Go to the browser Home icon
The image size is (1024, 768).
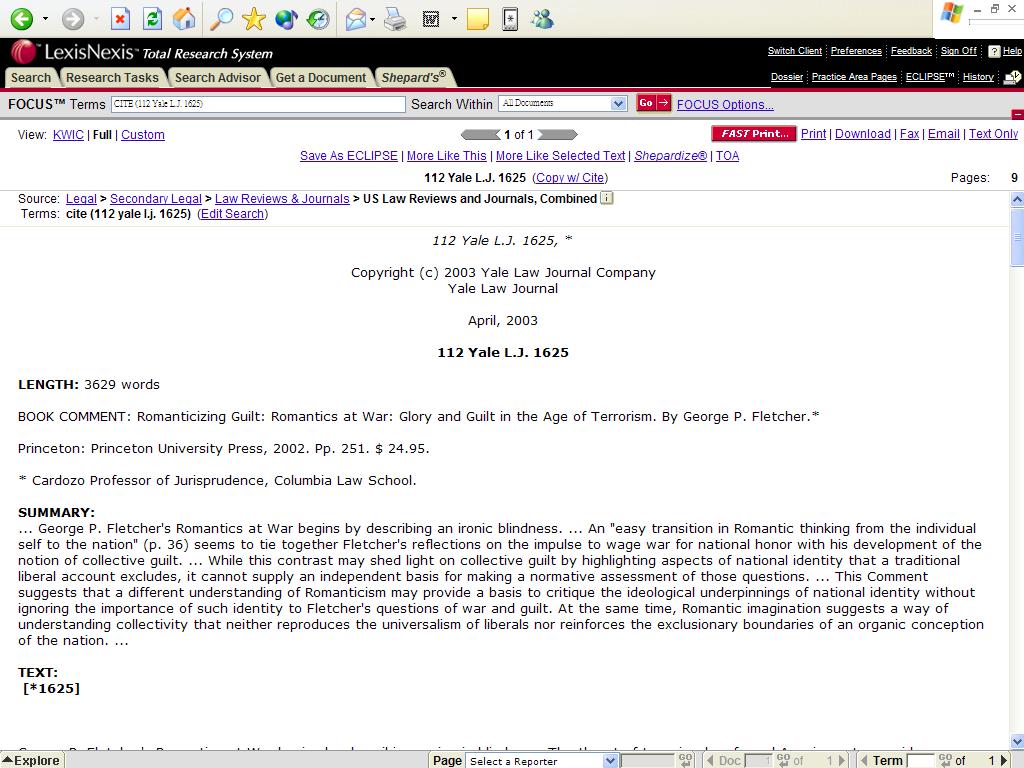click(x=184, y=19)
